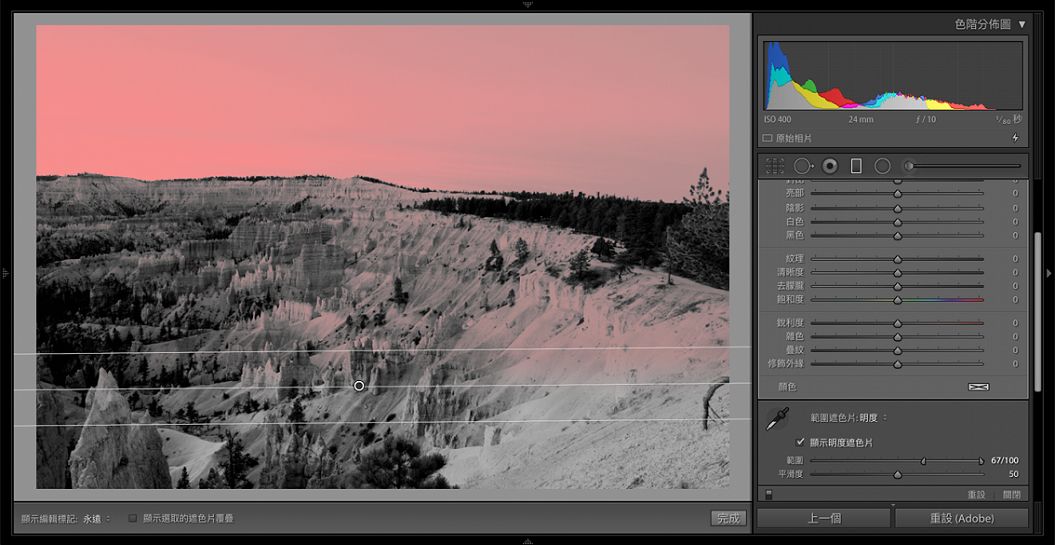Click the 範圍 slider right handle
The height and width of the screenshot is (545, 1055).
tap(981, 462)
